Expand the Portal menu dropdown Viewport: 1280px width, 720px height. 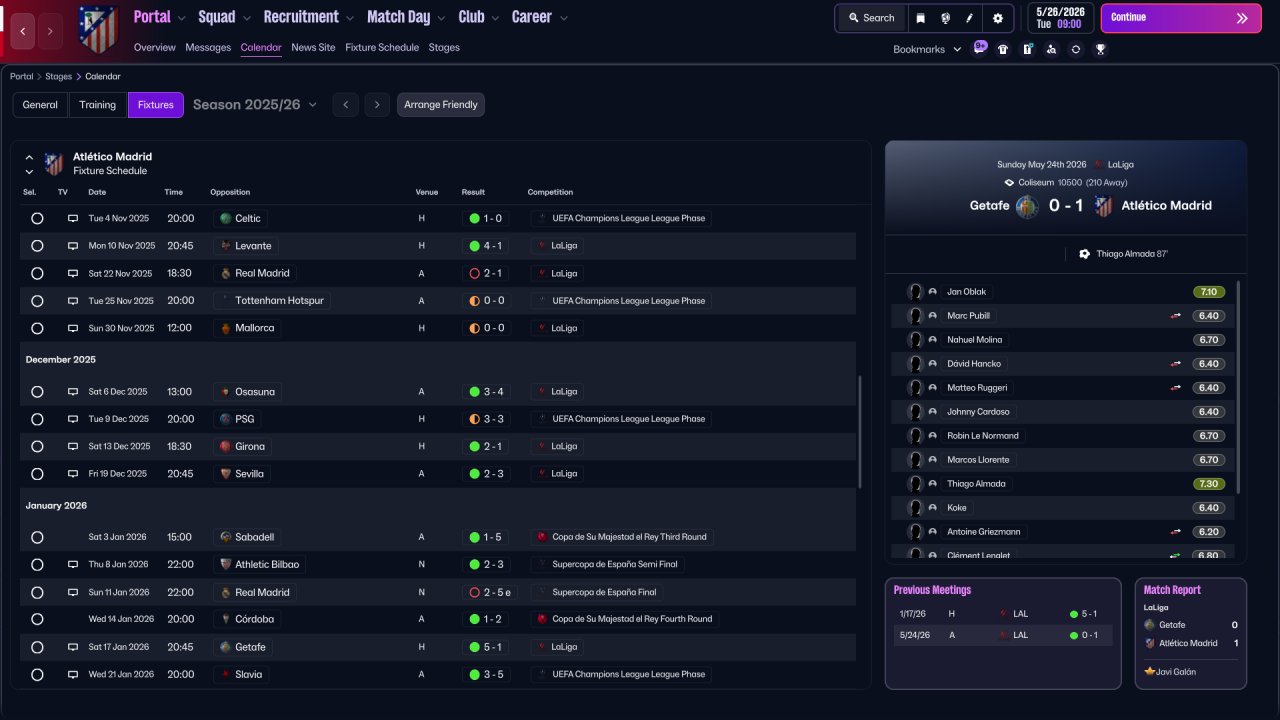click(x=181, y=18)
